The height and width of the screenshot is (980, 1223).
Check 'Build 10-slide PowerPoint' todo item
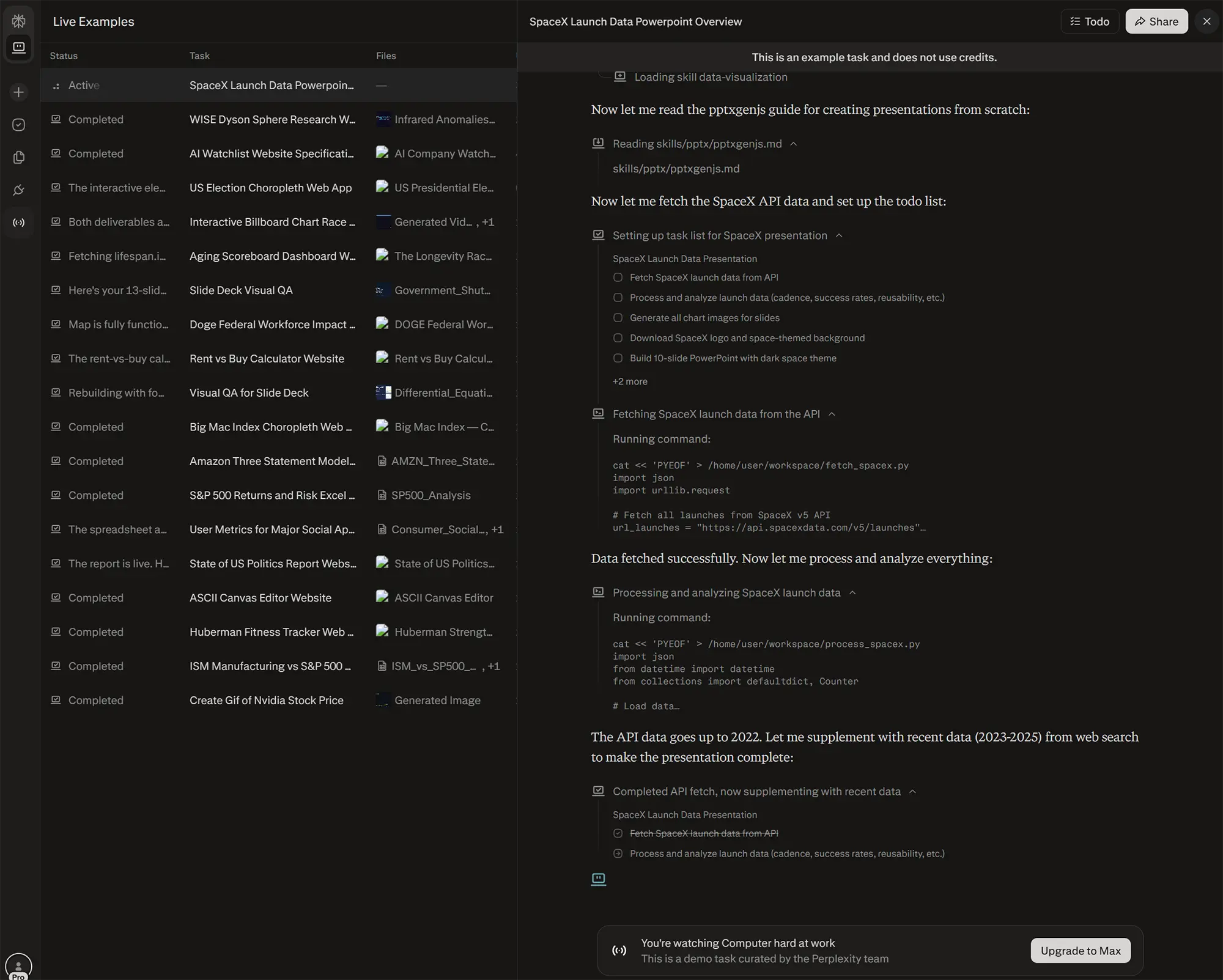point(618,358)
